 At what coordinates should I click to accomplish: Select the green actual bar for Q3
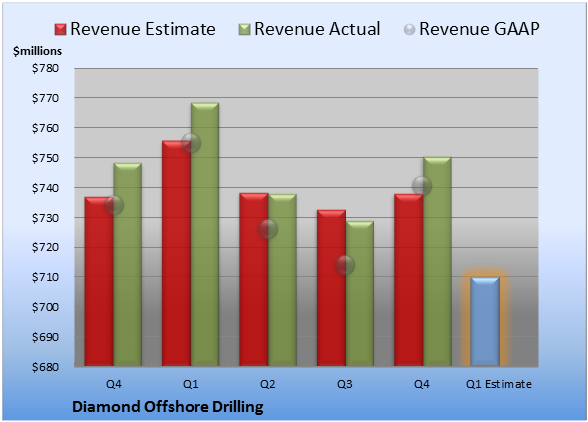[x=360, y=293]
